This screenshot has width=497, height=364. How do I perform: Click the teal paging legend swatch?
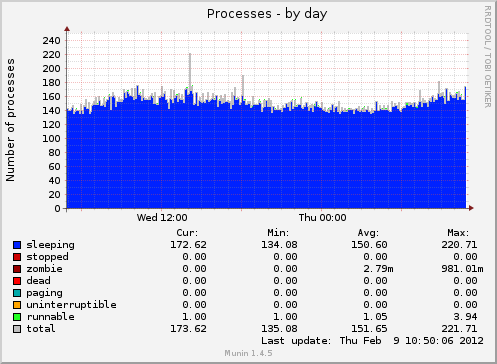coord(17,293)
